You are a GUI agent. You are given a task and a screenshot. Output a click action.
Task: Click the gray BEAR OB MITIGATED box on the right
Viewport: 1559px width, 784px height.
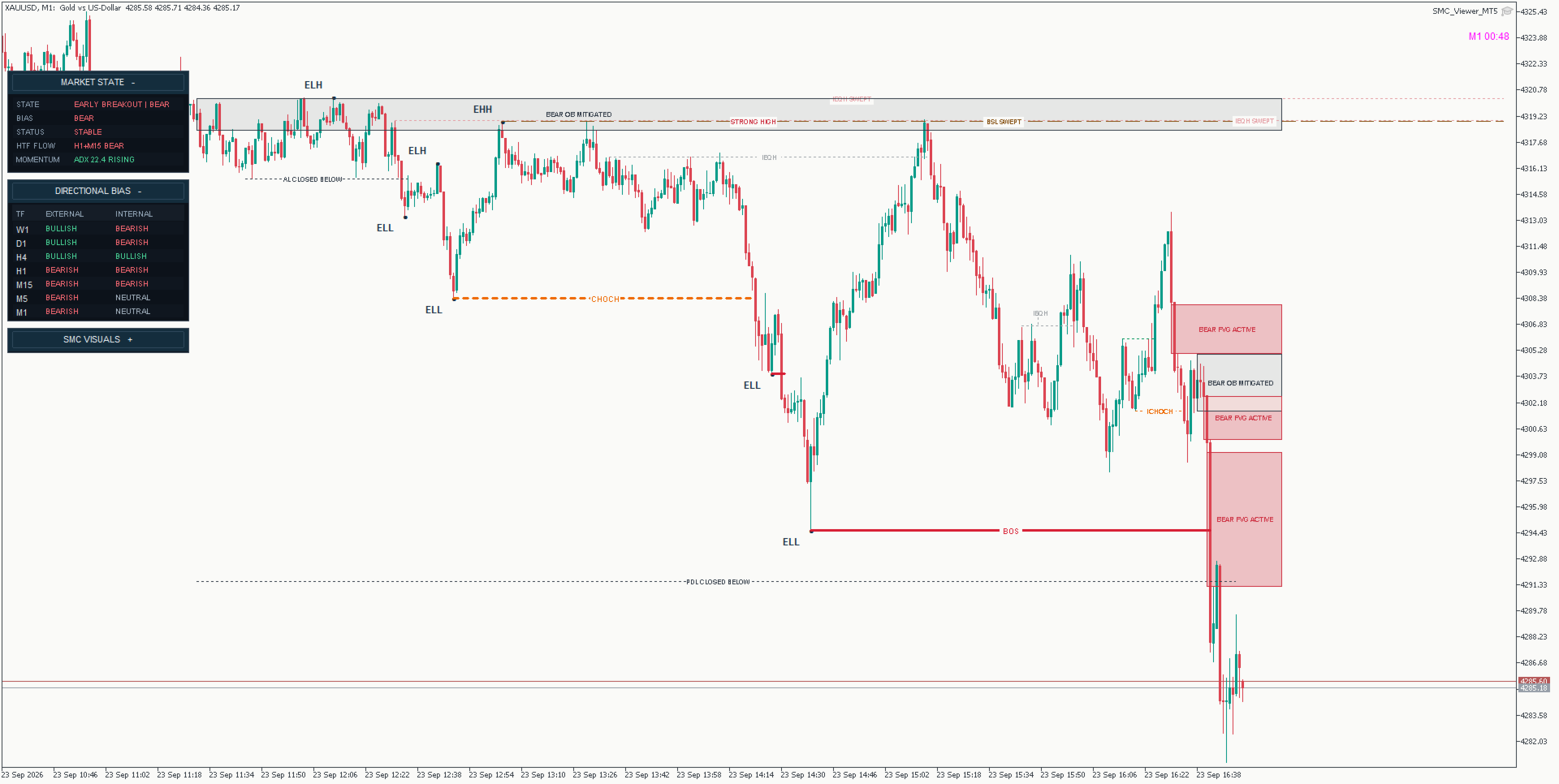point(1240,383)
